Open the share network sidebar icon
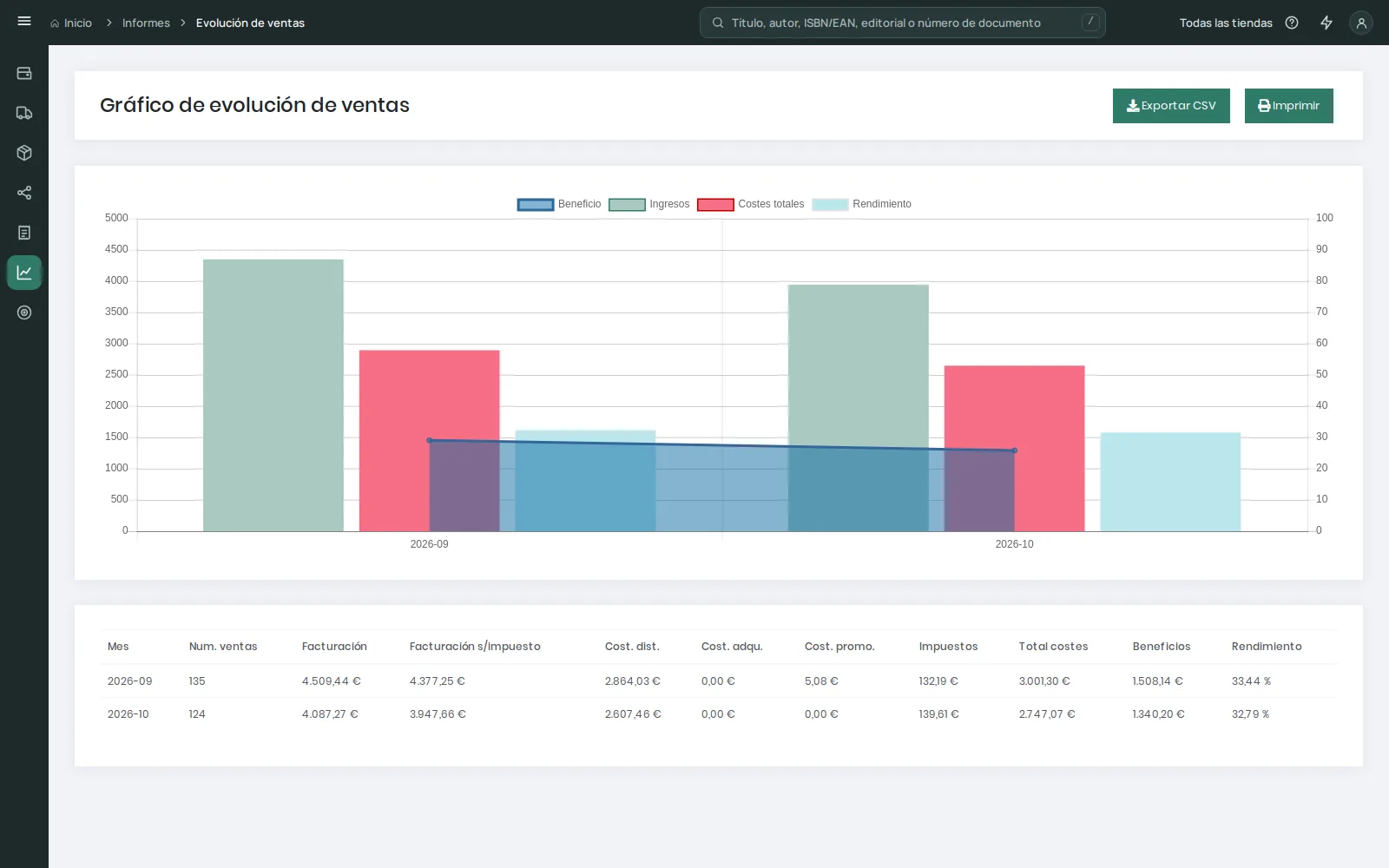 click(x=24, y=193)
